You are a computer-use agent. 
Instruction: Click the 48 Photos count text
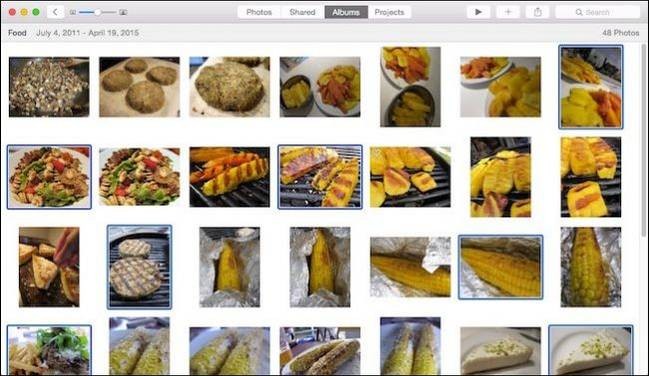[x=620, y=33]
